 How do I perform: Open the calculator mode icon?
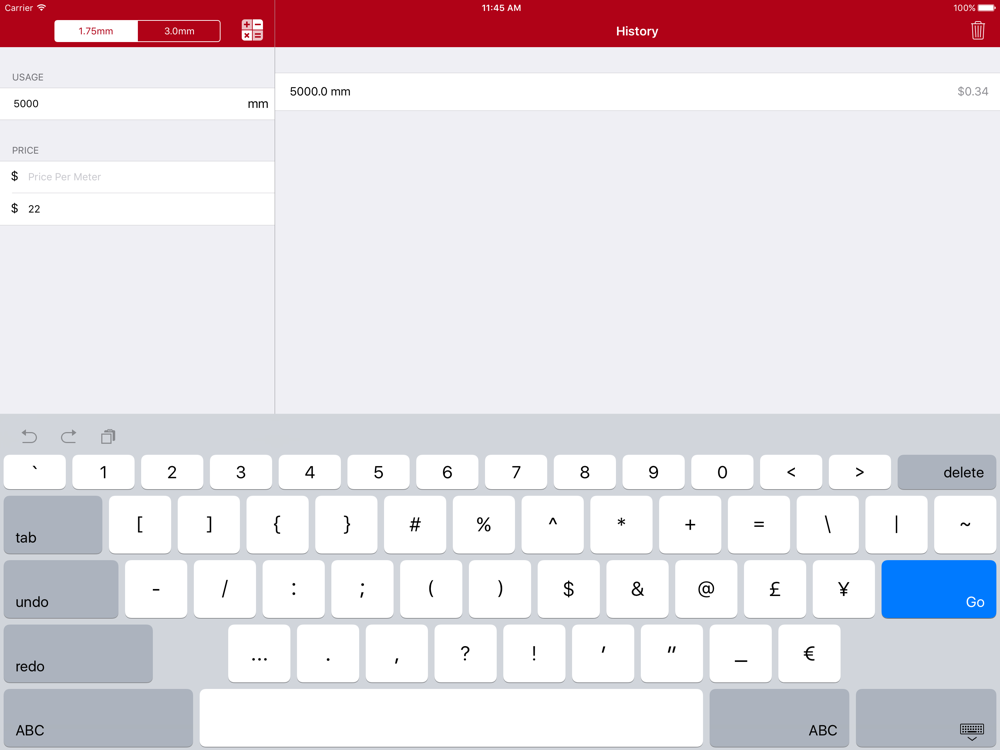pos(252,30)
